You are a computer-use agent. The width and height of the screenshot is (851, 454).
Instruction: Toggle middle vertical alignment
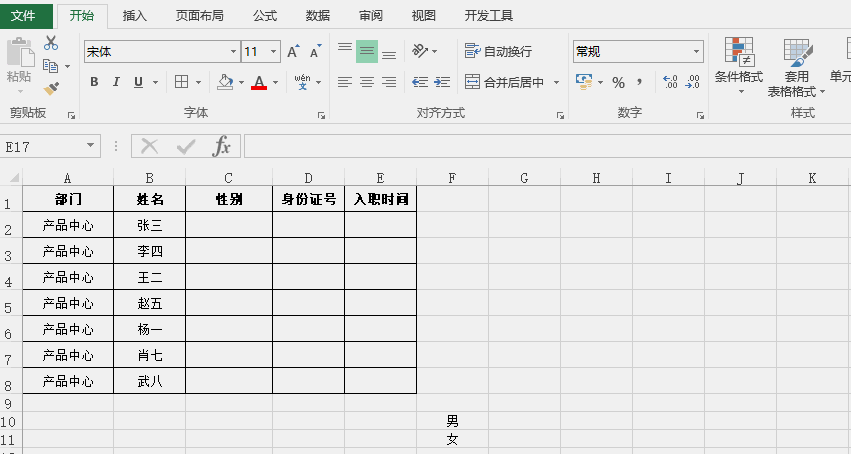(x=367, y=52)
